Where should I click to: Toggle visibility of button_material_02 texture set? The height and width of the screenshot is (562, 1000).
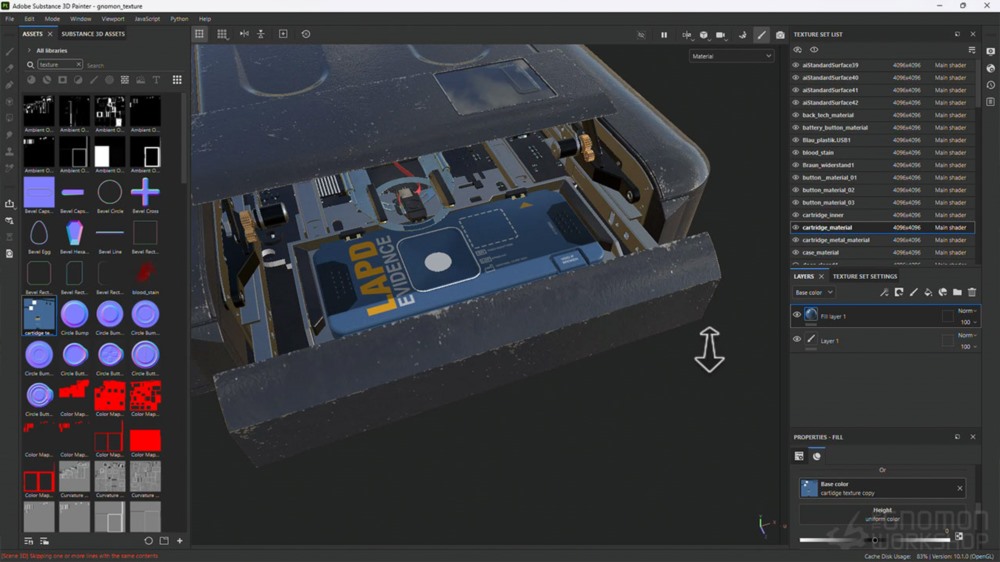(x=795, y=190)
